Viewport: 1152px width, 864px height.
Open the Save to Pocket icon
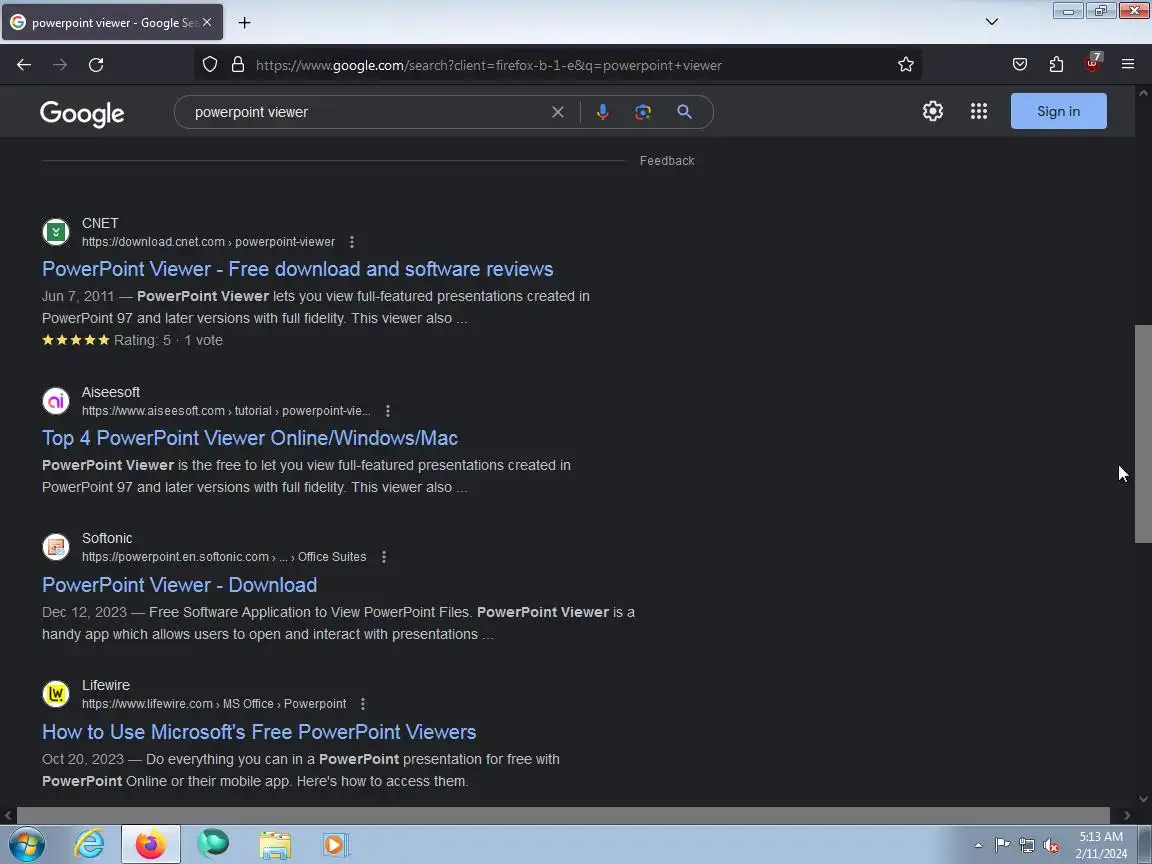pyautogui.click(x=1020, y=65)
